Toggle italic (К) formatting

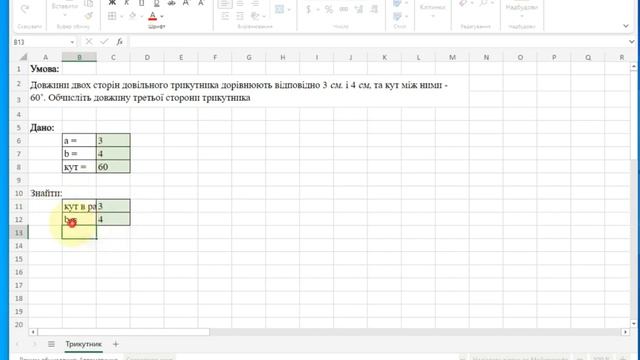tap(127, 3)
